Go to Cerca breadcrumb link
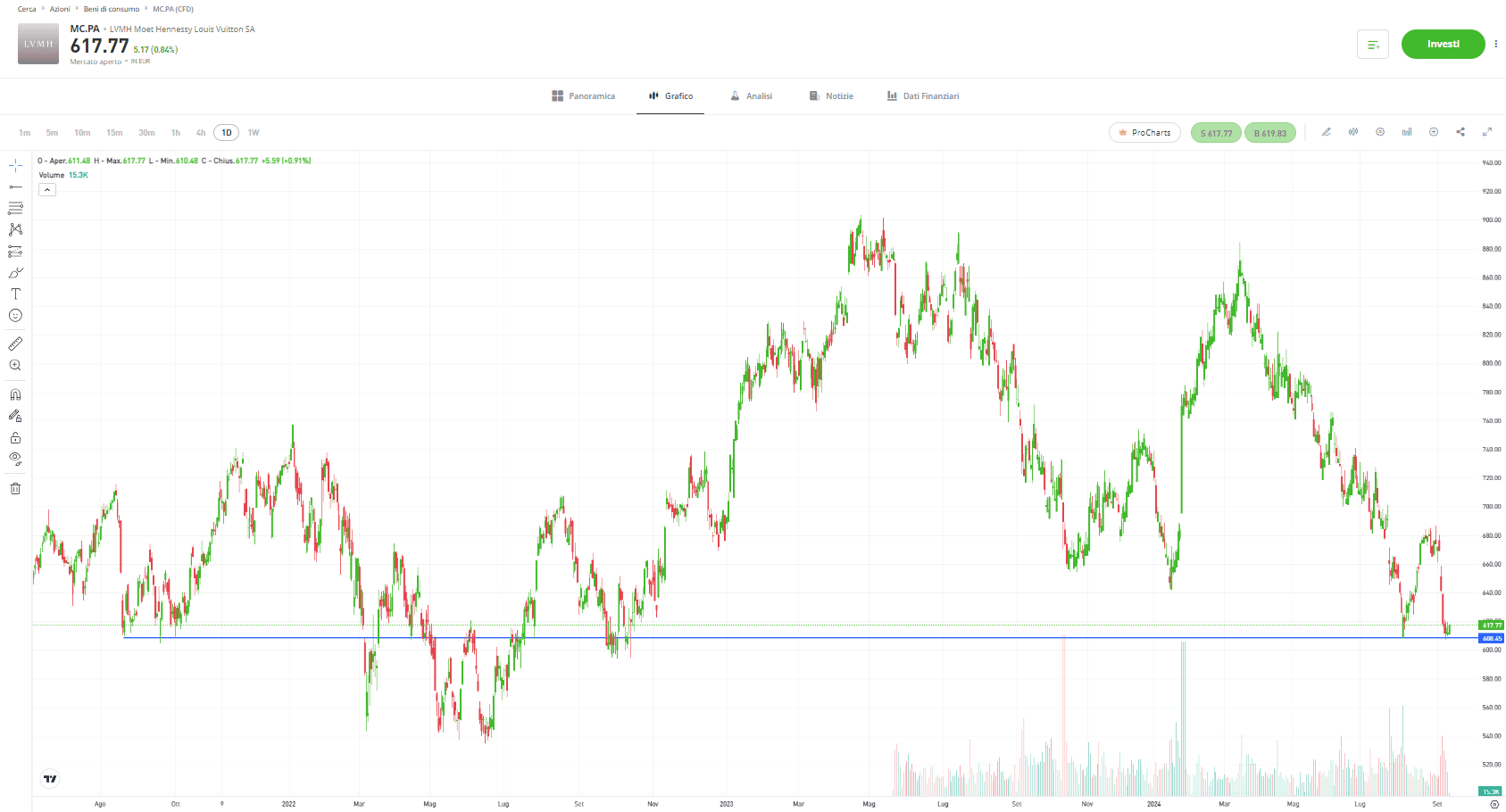The height and width of the screenshot is (812, 1506). click(27, 9)
